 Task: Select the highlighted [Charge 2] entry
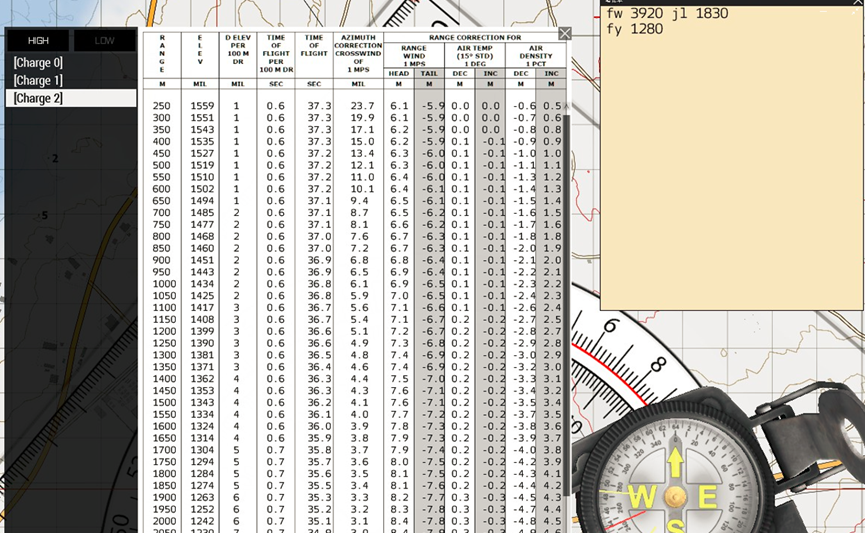(x=71, y=98)
